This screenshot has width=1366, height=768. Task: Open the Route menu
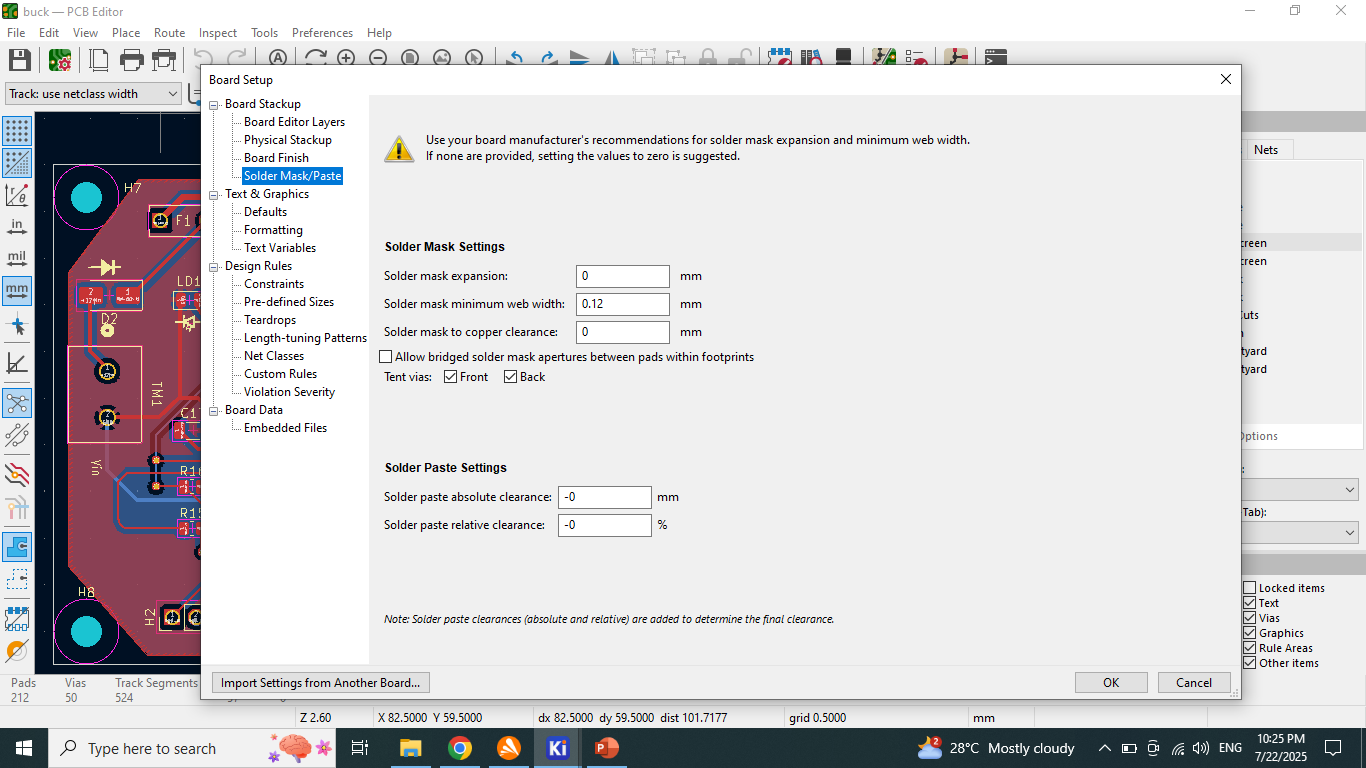(x=169, y=32)
